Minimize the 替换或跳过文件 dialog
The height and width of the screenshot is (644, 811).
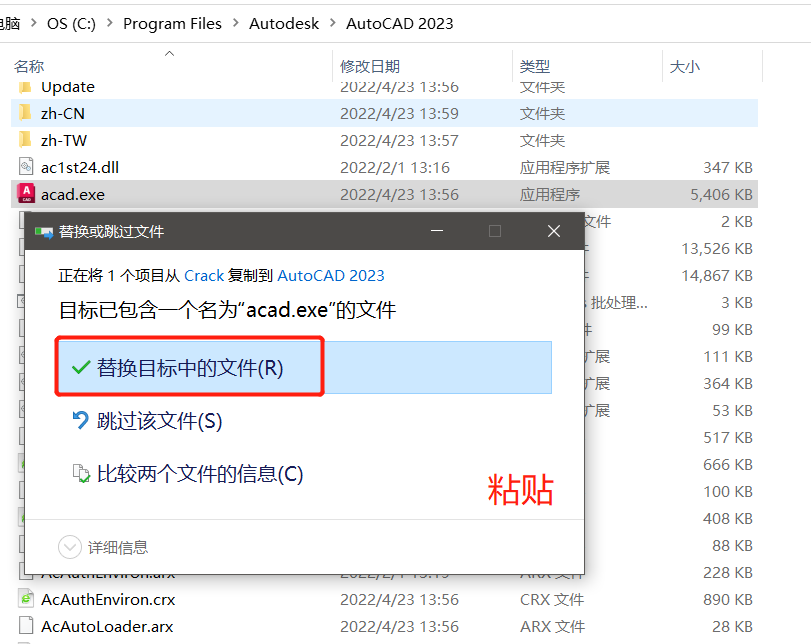[437, 231]
